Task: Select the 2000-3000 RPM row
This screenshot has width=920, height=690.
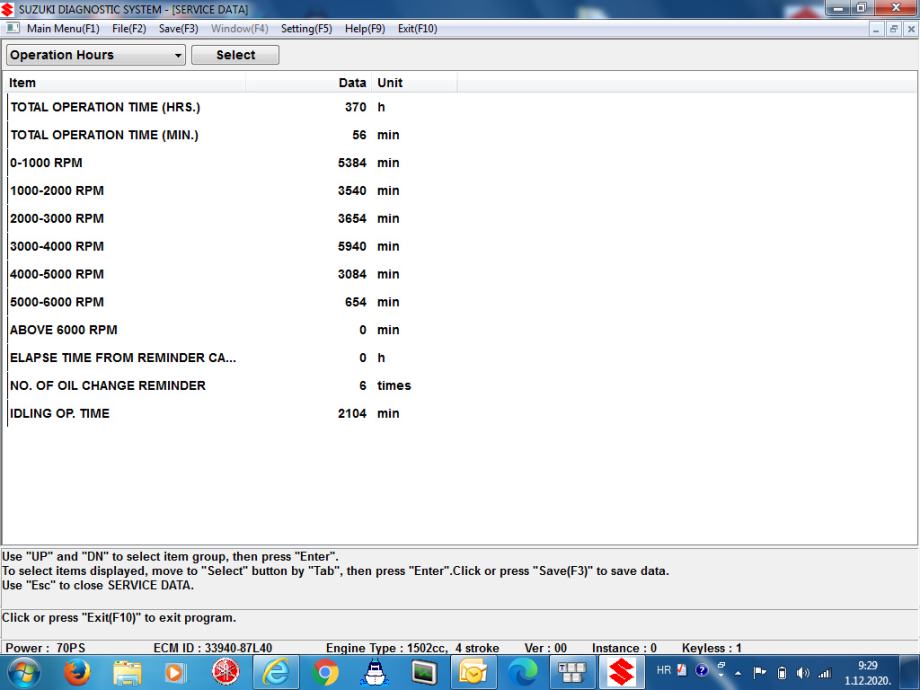Action: [232, 219]
